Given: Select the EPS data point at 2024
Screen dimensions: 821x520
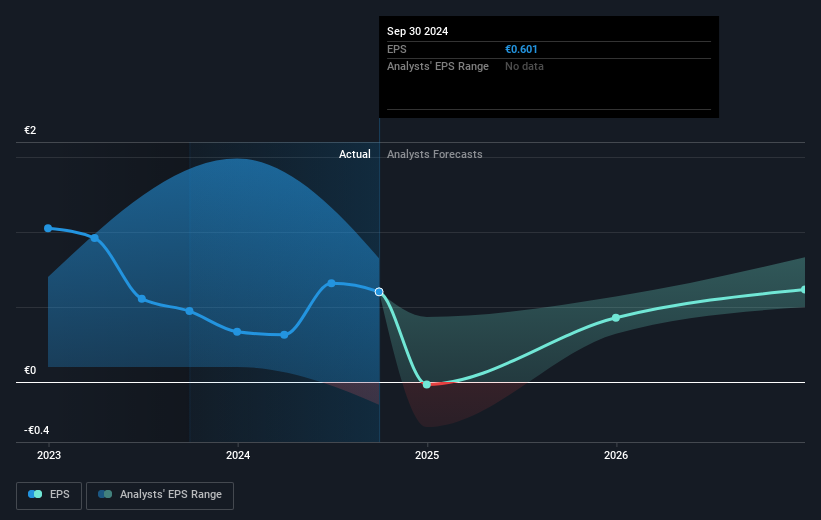Looking at the screenshot, I should point(237,332).
